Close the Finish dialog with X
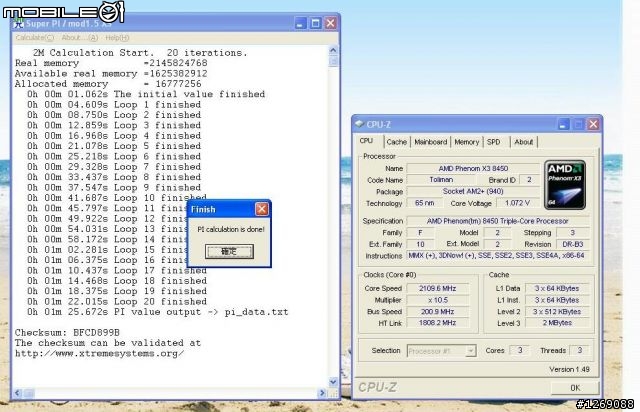 tap(262, 209)
